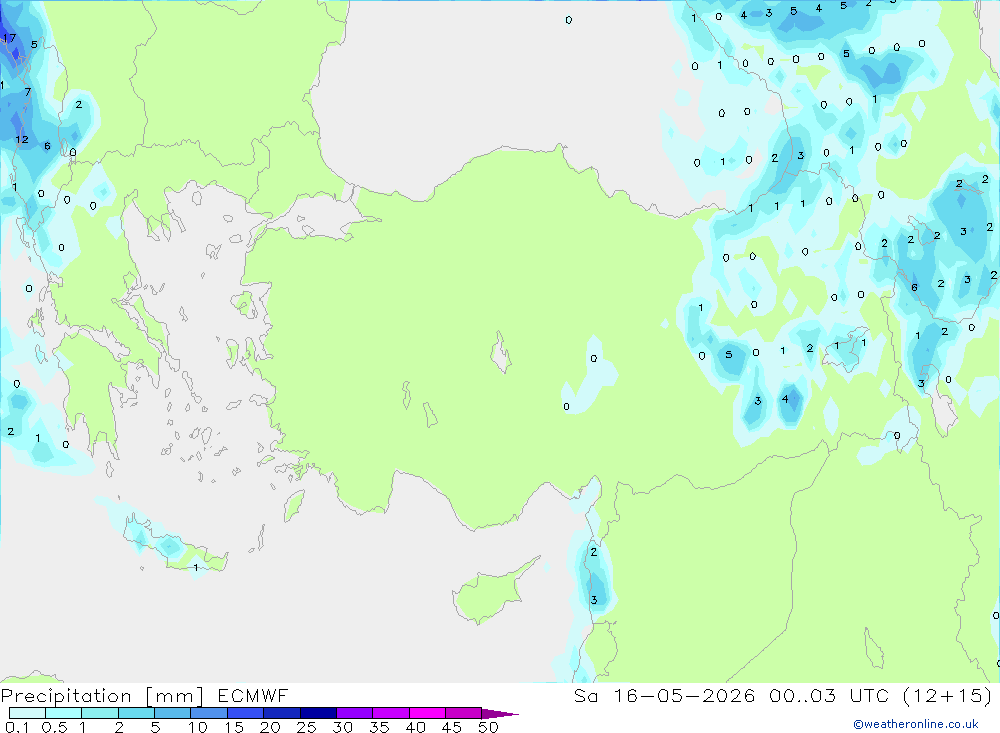Click the '15' legend scale label

(234, 727)
